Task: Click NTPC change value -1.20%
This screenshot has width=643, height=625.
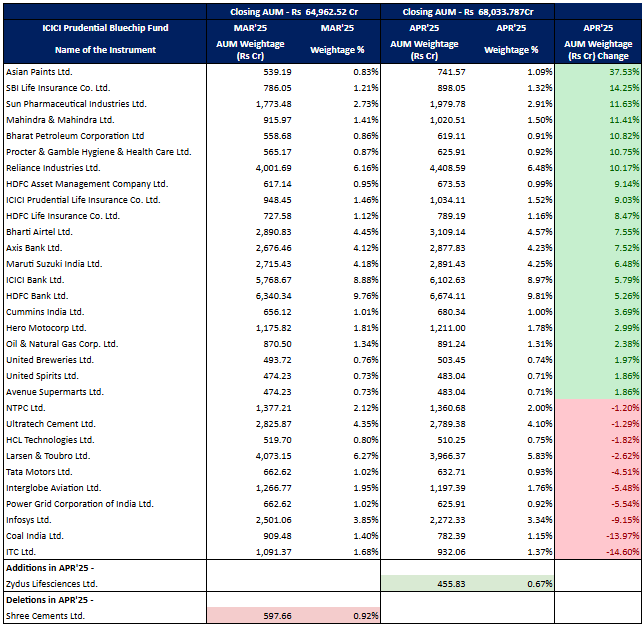Action: [625, 408]
